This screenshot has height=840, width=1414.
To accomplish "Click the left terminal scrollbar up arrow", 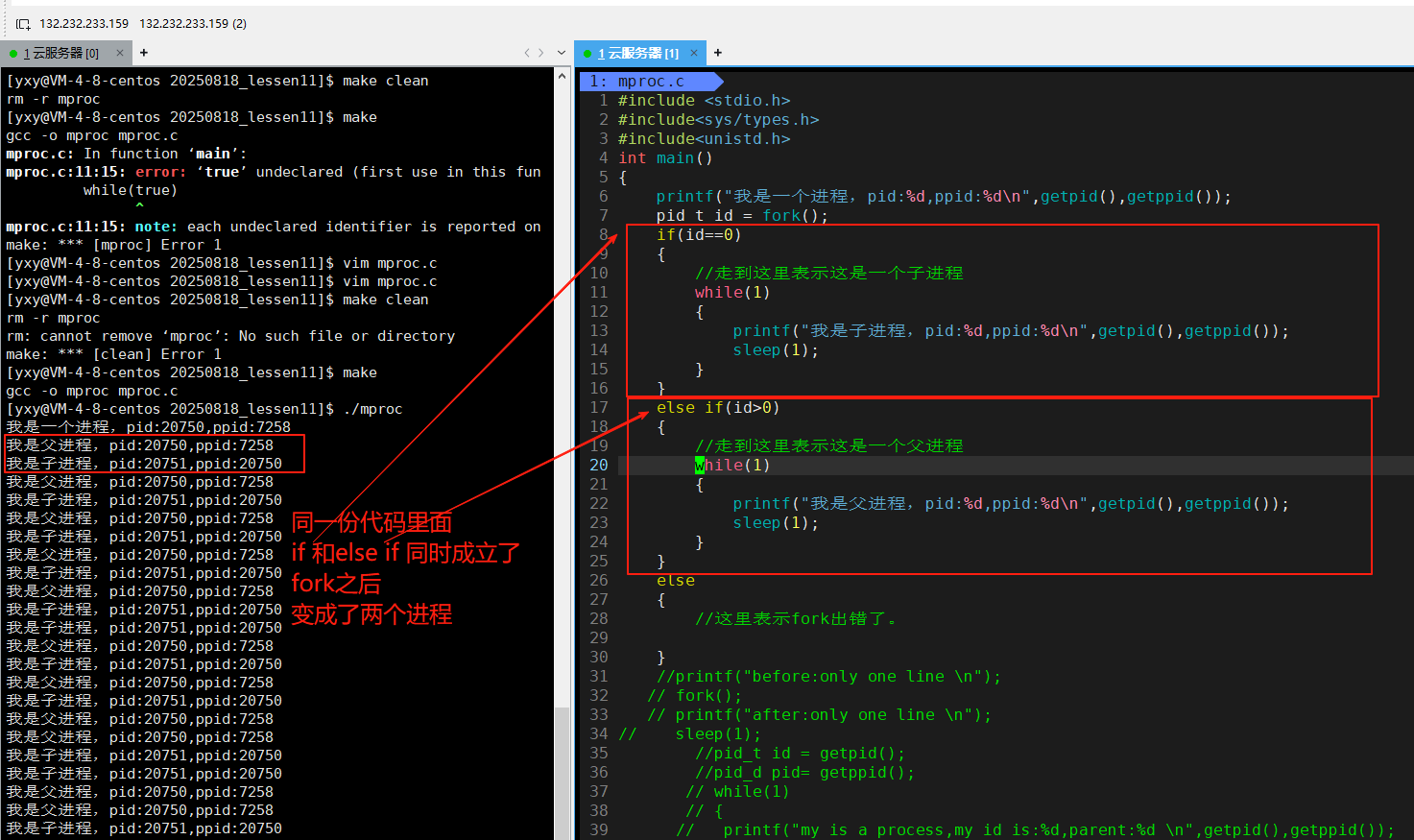I will (563, 75).
